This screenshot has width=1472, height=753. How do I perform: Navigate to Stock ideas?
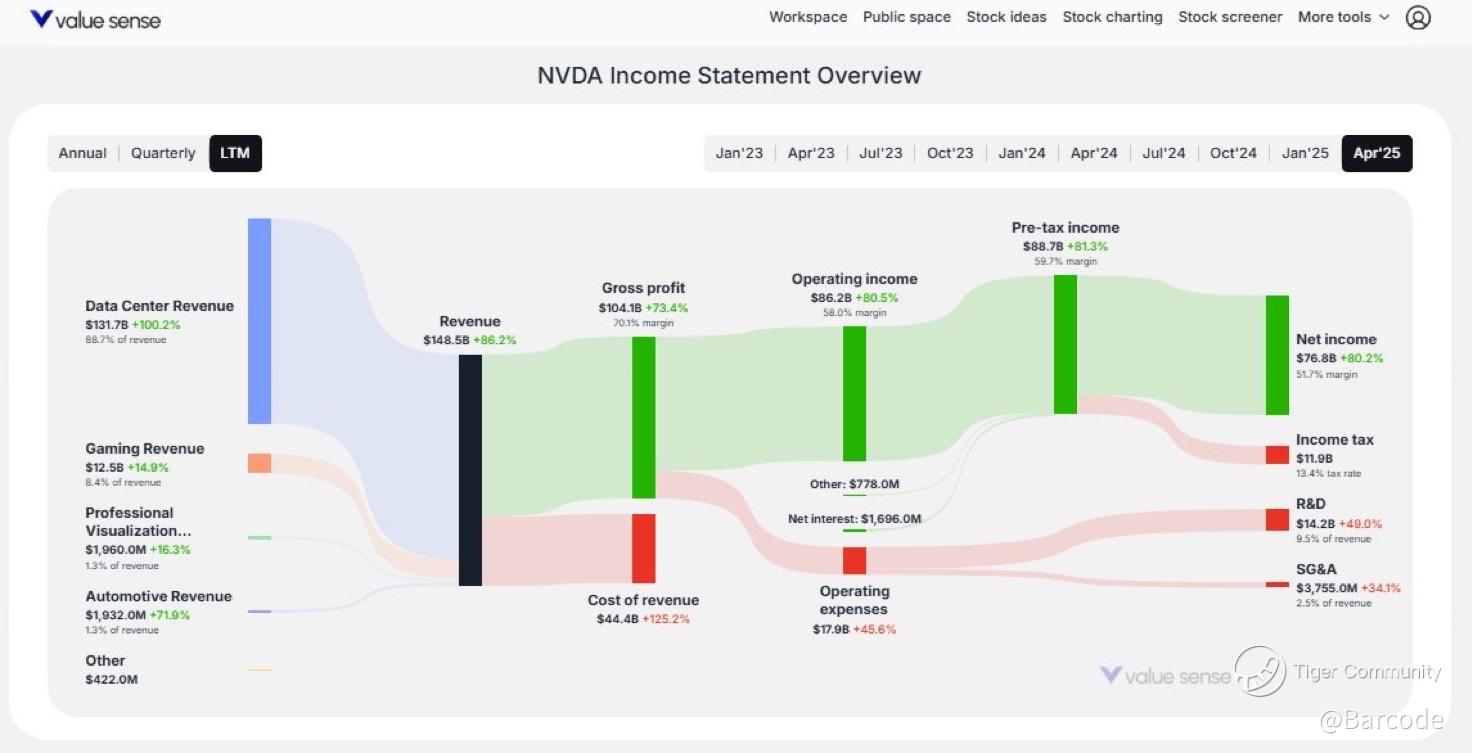(1007, 17)
